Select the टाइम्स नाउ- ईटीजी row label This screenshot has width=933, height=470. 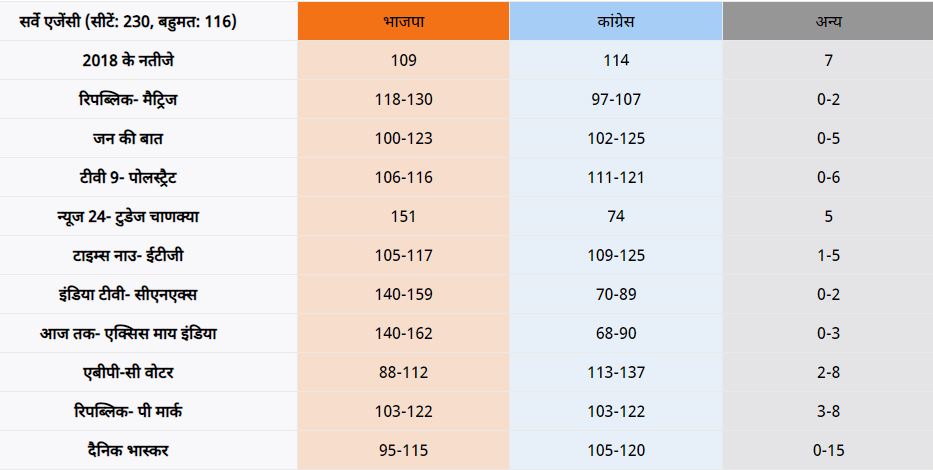click(149, 255)
